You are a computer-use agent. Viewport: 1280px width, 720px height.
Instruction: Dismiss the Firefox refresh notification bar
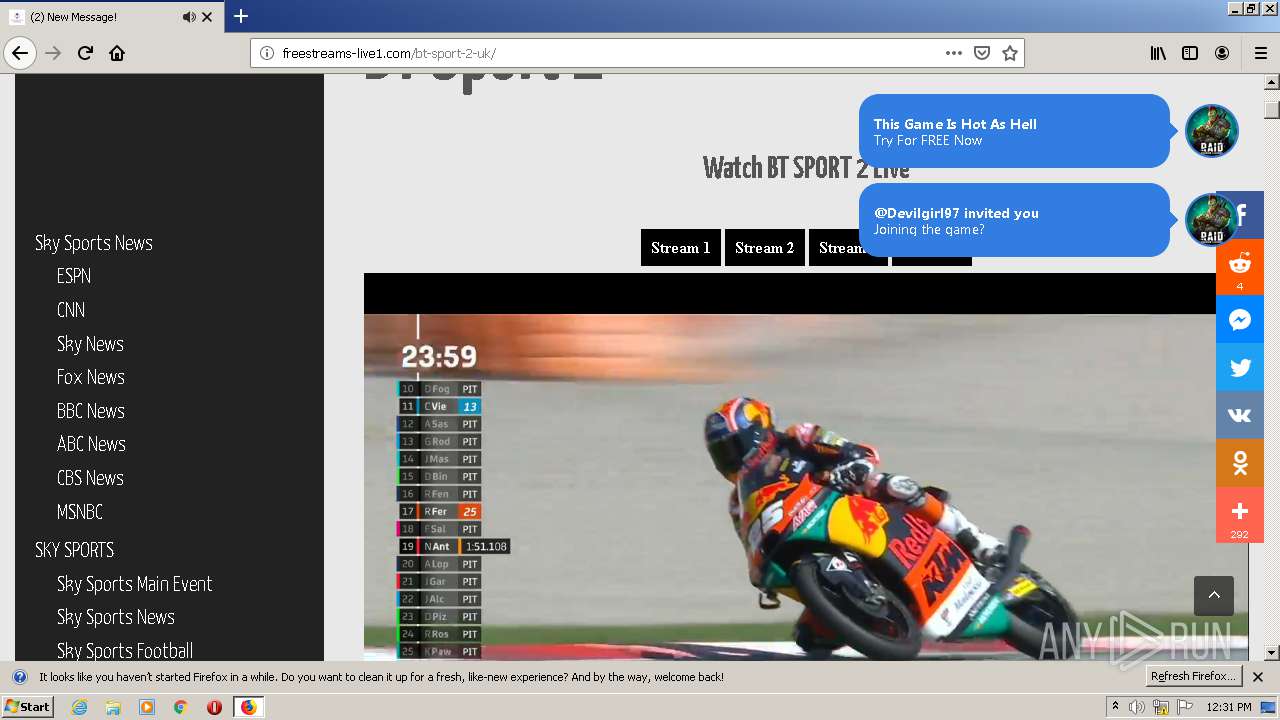[1258, 677]
